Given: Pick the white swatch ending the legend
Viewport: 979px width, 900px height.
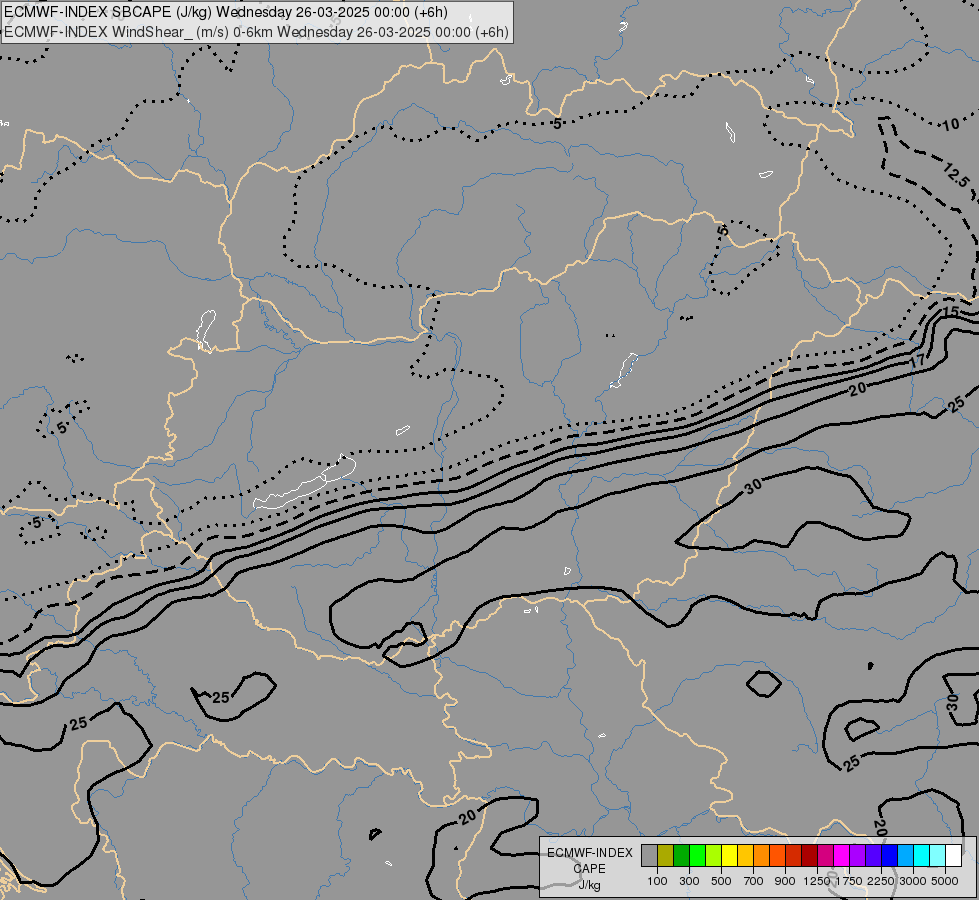Looking at the screenshot, I should click(954, 856).
